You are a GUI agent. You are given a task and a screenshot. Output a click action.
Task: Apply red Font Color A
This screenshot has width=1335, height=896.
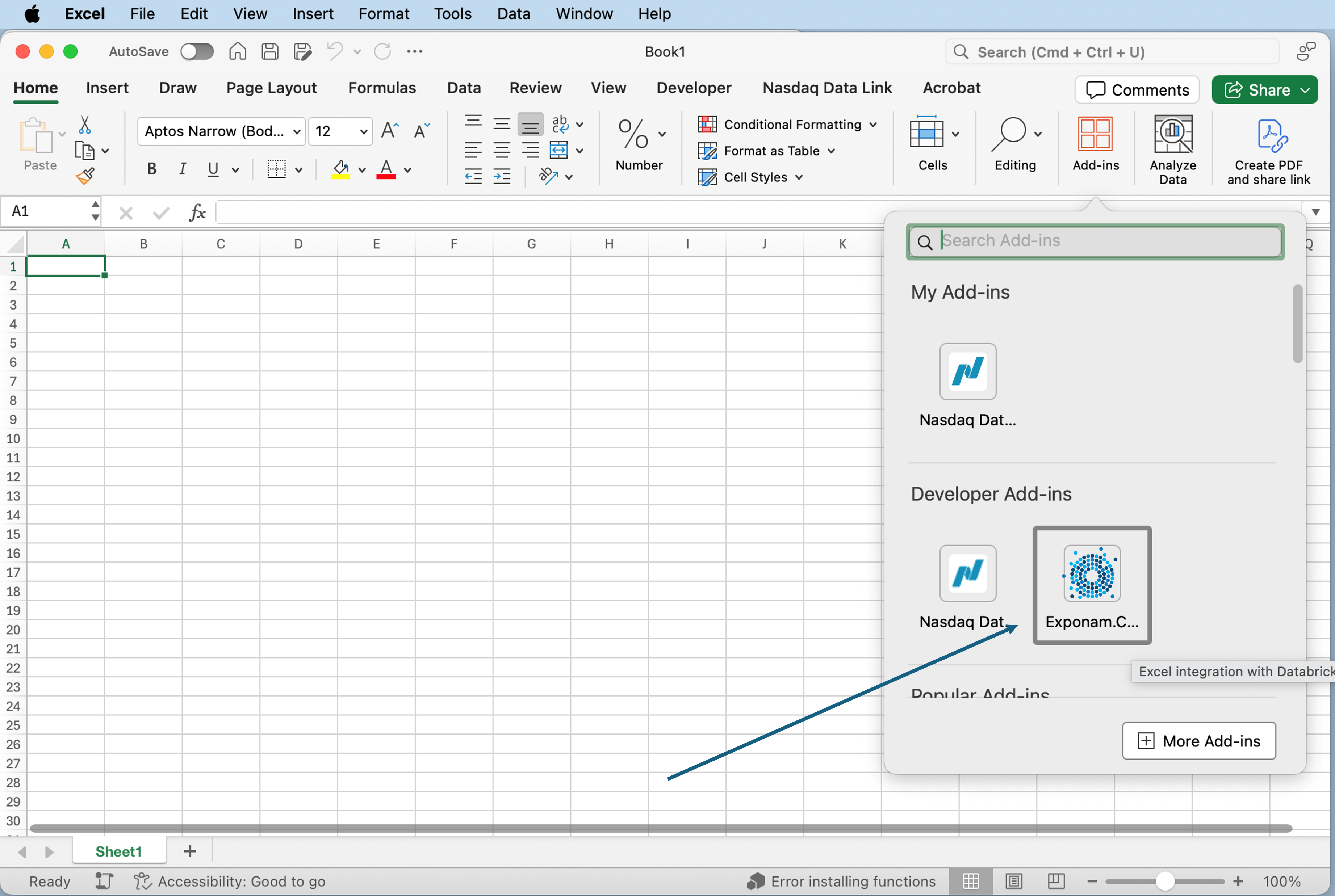point(386,169)
